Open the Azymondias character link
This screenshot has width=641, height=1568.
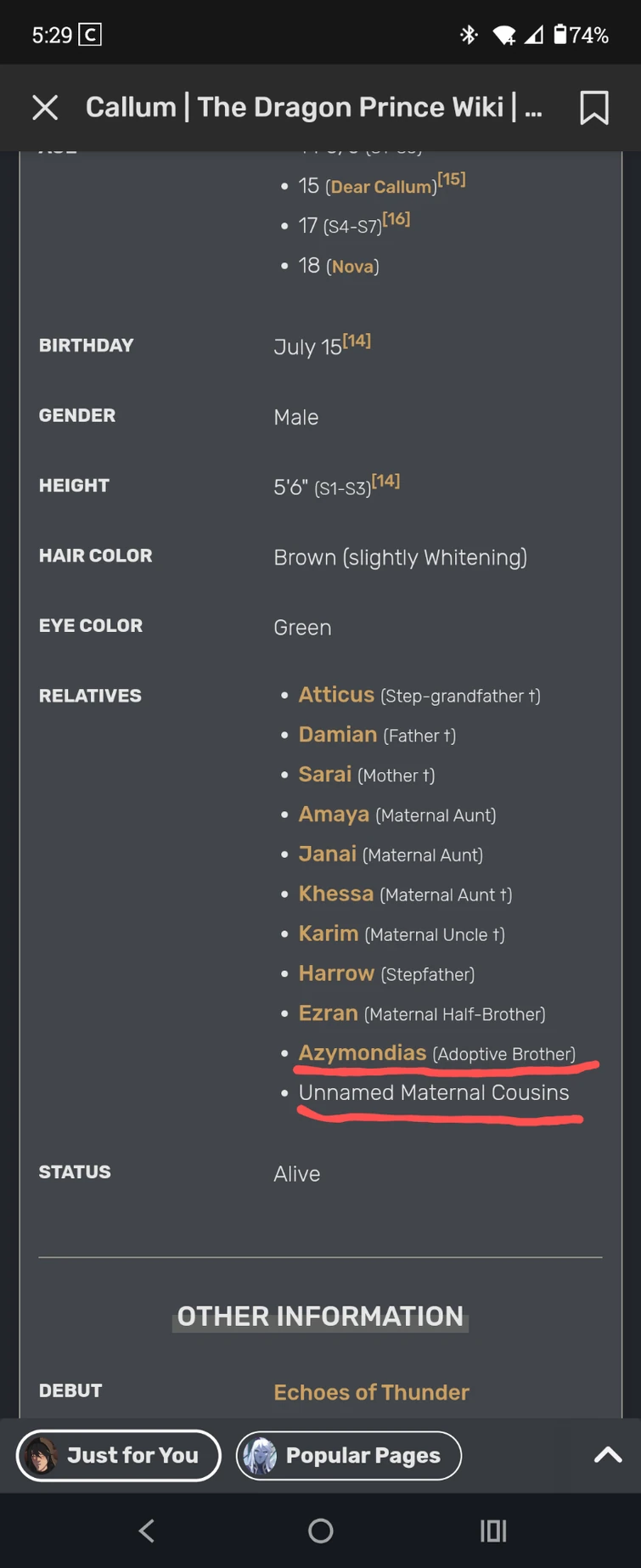(362, 1052)
